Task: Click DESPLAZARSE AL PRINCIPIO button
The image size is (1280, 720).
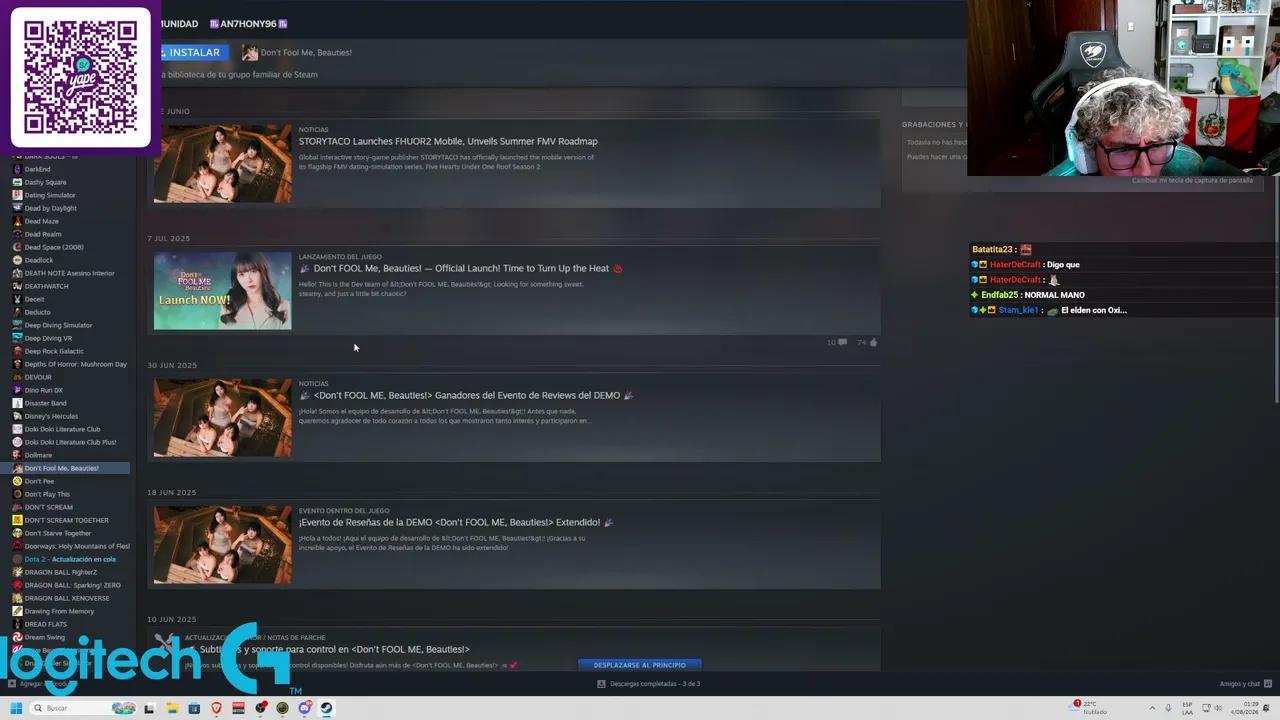Action: pyautogui.click(x=639, y=665)
